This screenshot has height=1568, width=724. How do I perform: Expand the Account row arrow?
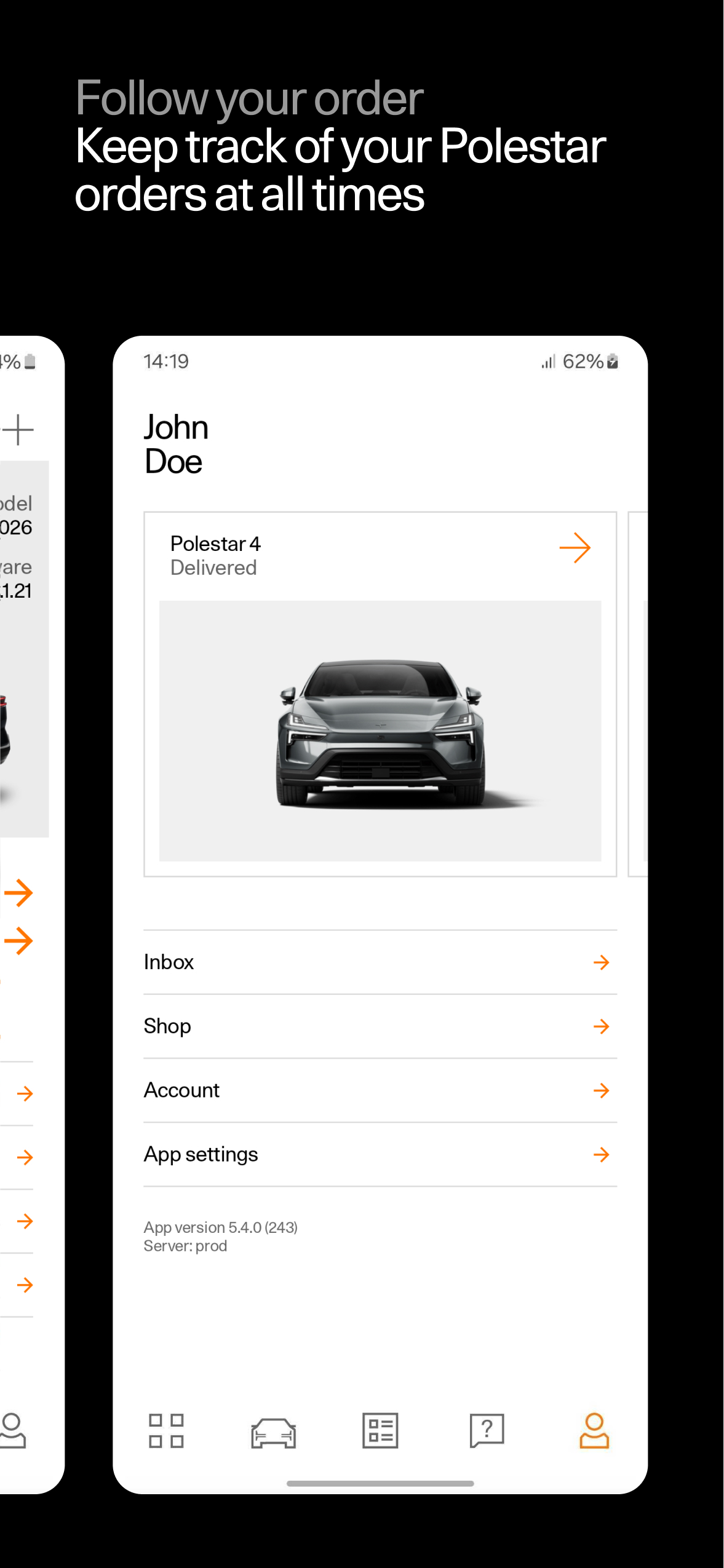[x=601, y=1091]
